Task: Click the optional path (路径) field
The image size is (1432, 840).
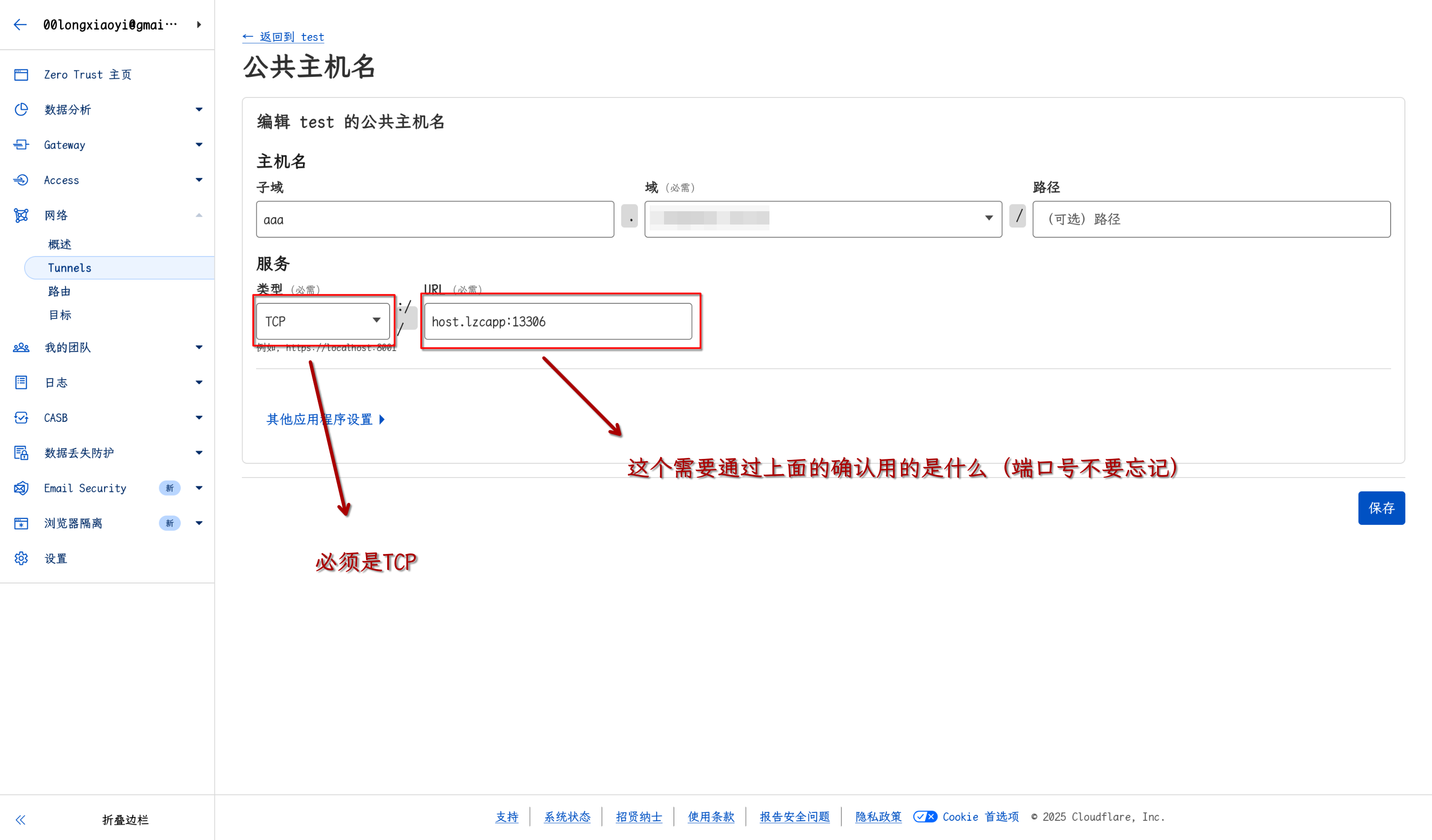Action: [x=1211, y=219]
